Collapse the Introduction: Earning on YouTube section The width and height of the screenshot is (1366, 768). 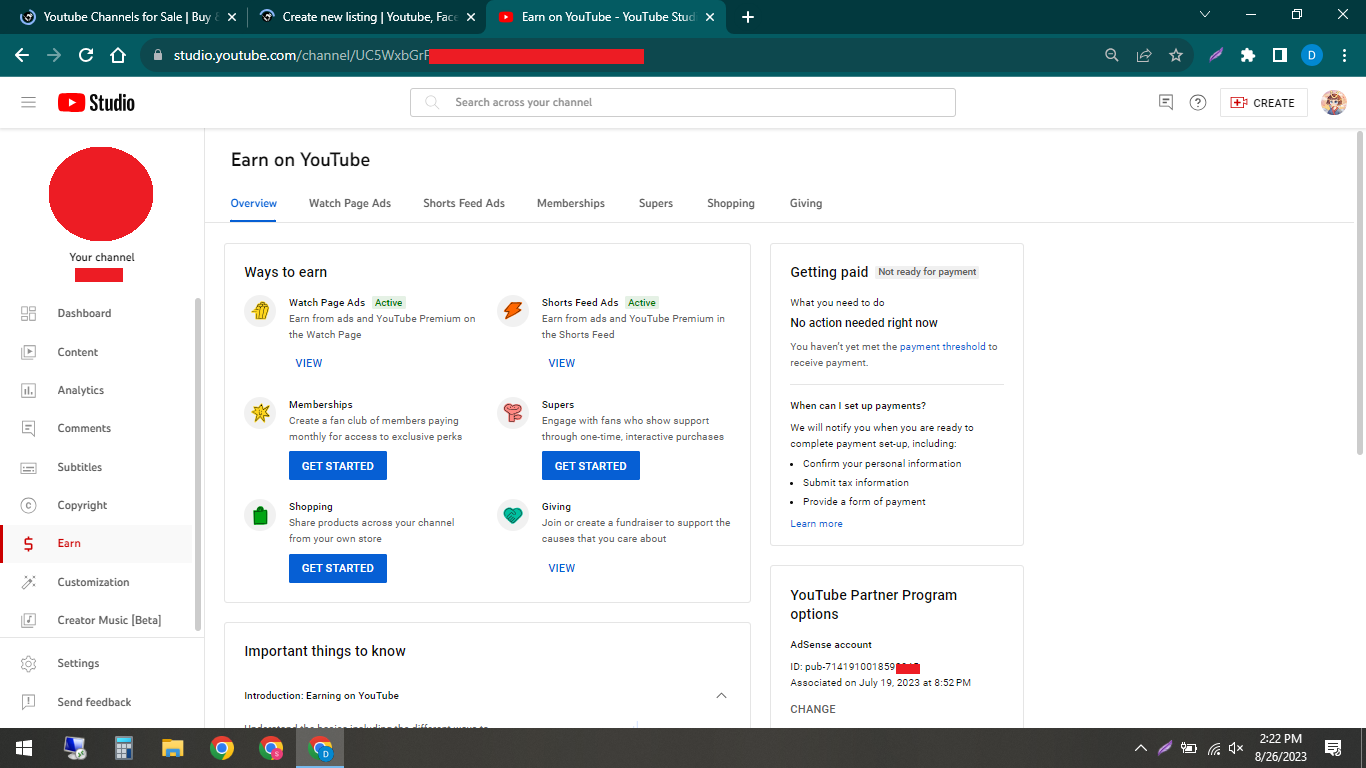tap(721, 695)
